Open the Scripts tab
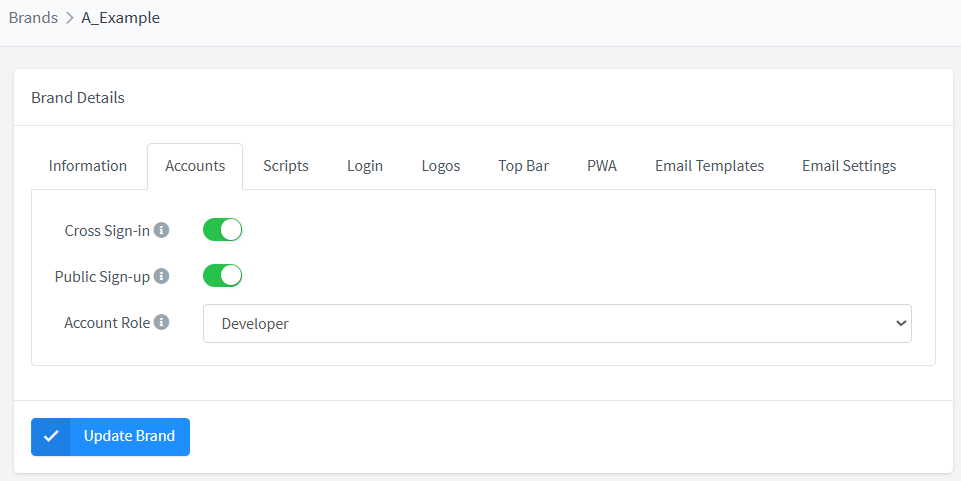 [286, 166]
